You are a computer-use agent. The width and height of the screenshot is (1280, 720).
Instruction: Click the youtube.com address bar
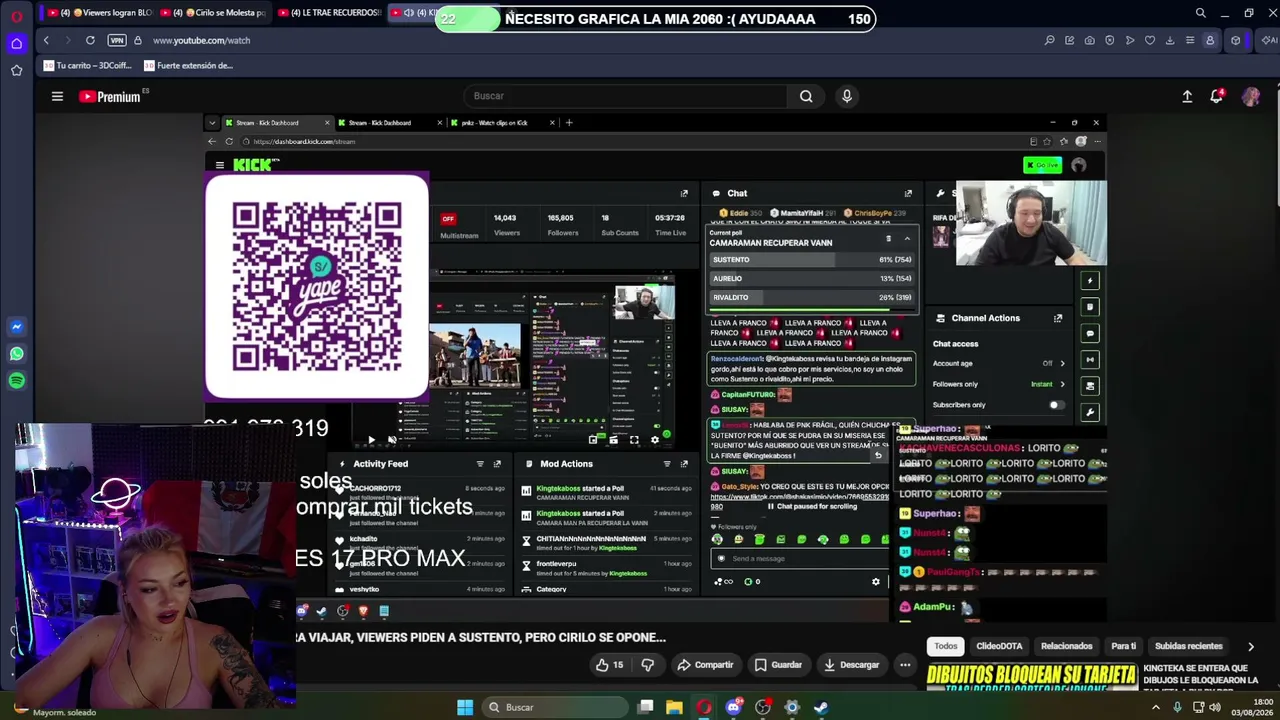tap(201, 40)
